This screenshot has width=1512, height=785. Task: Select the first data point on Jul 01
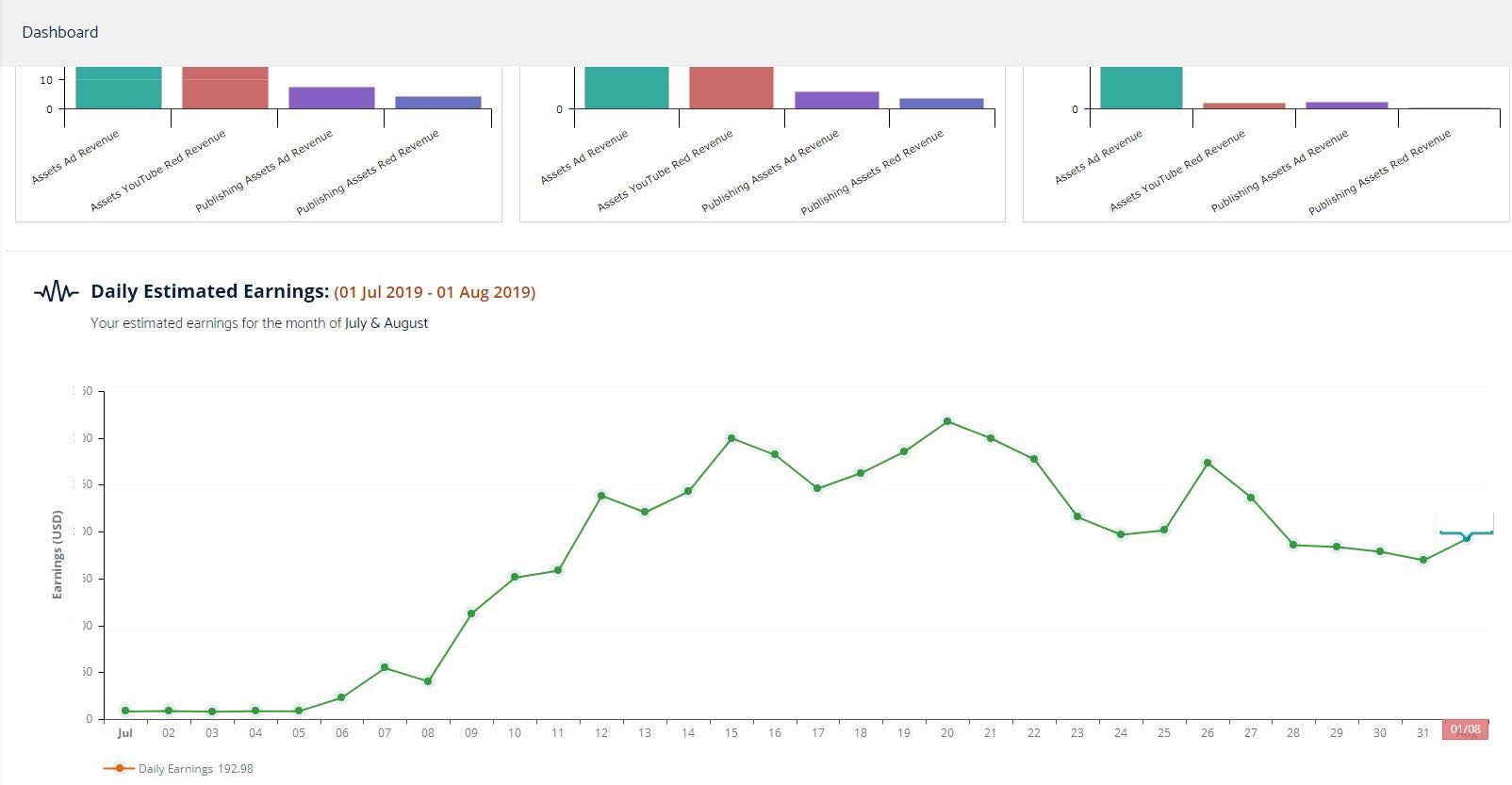pyautogui.click(x=125, y=711)
